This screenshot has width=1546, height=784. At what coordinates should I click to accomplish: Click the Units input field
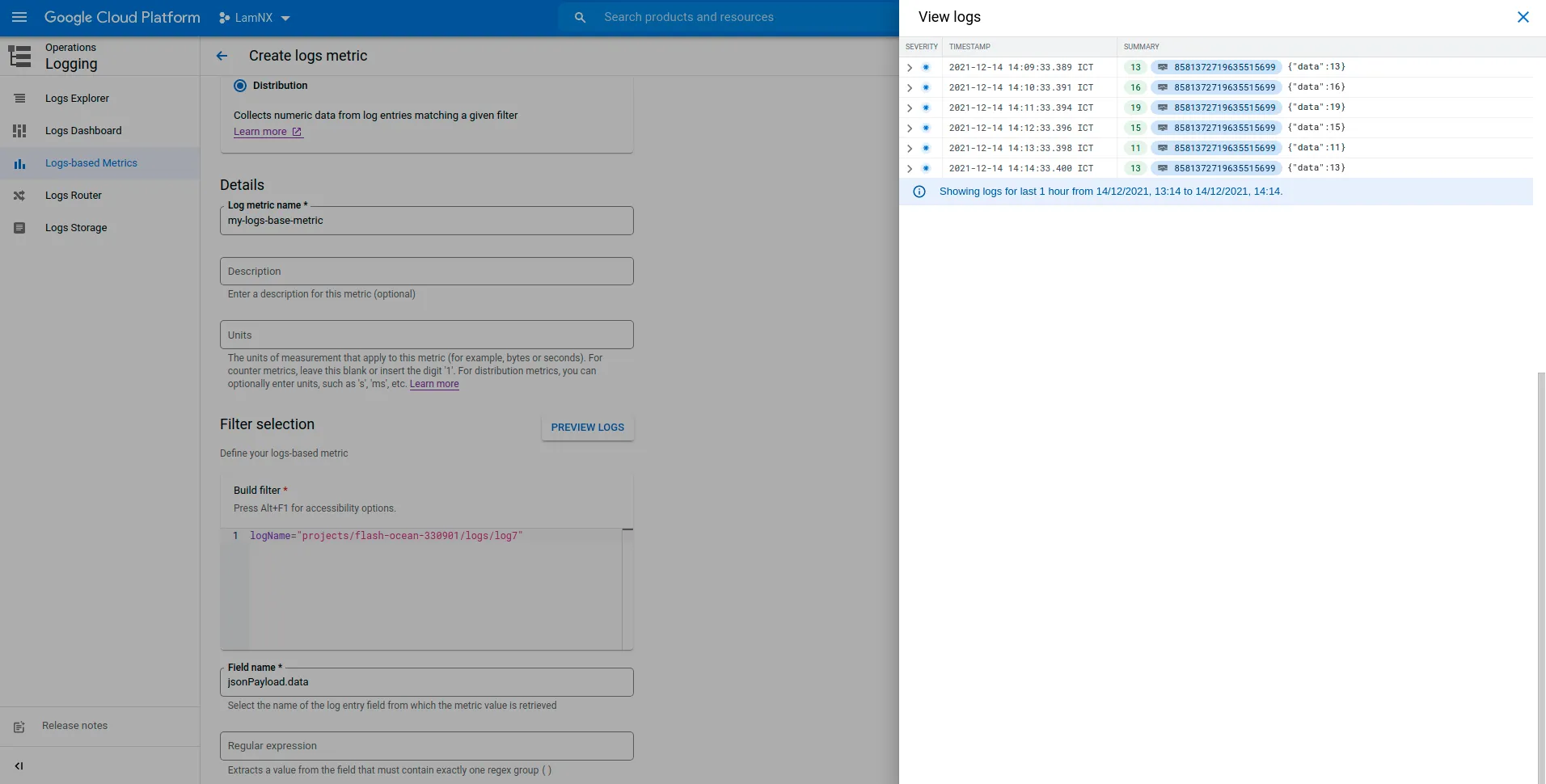[x=427, y=335]
